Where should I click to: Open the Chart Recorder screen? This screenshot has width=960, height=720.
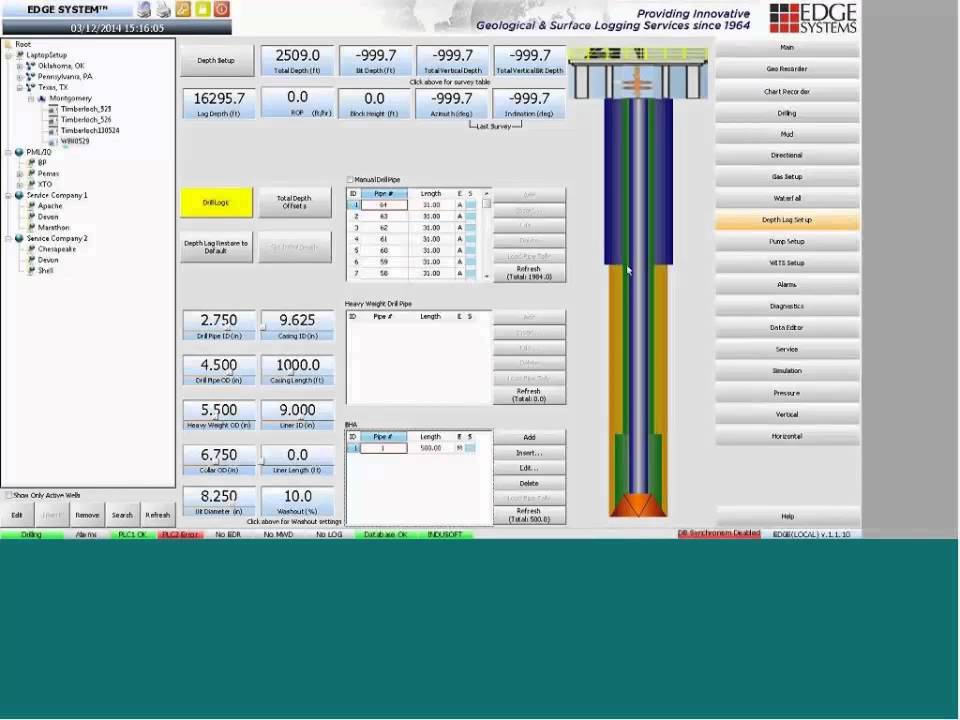point(787,92)
